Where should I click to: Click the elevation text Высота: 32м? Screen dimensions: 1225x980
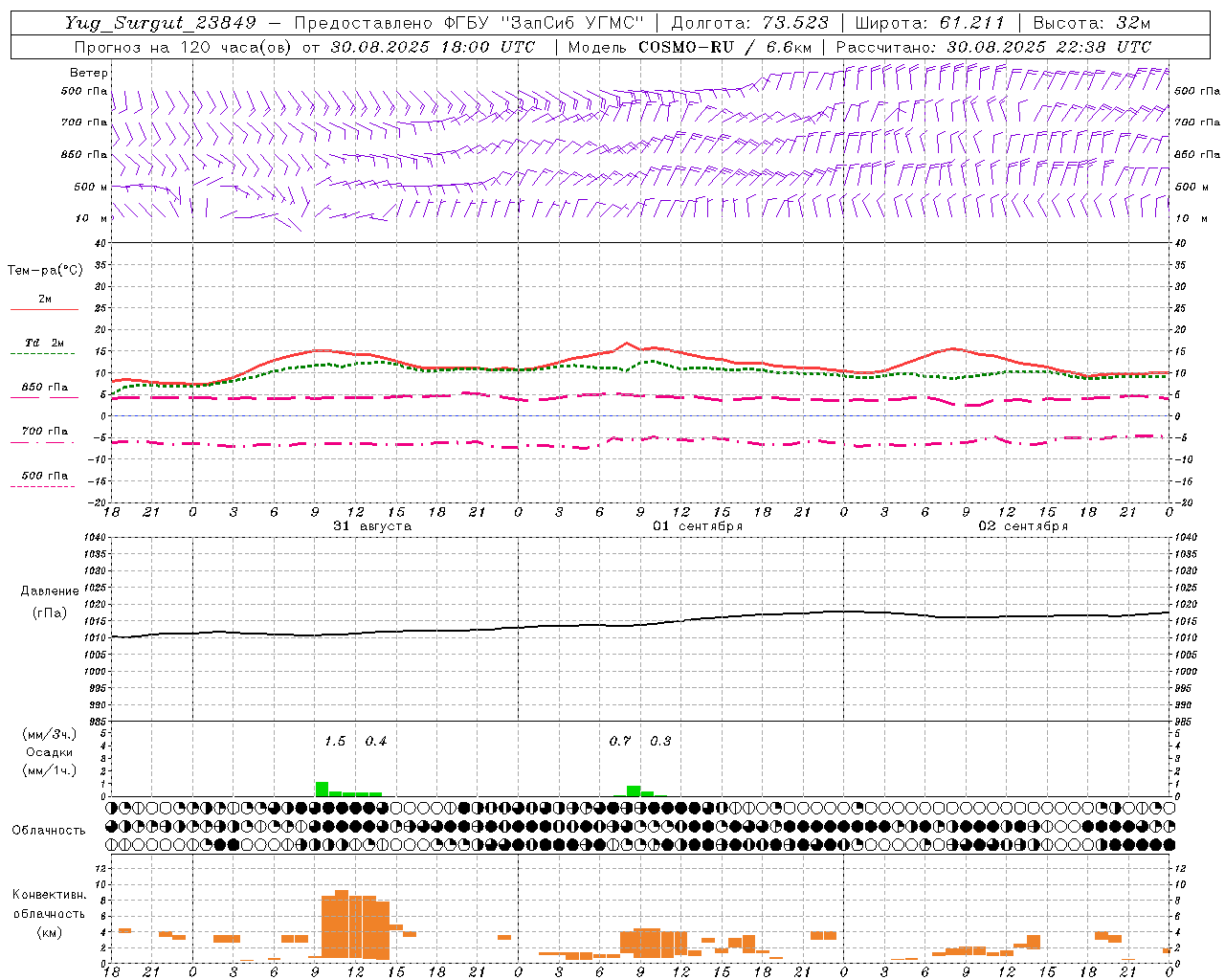click(1091, 23)
